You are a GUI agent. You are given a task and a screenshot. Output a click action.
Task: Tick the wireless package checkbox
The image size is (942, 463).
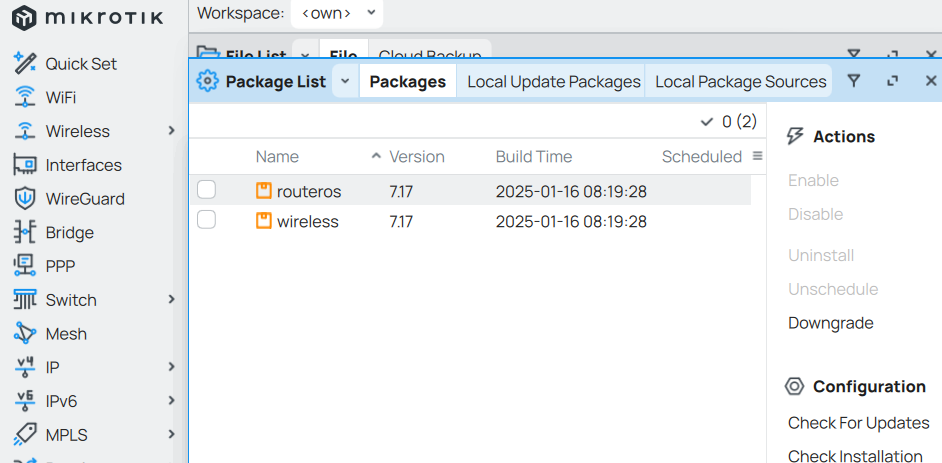click(207, 220)
